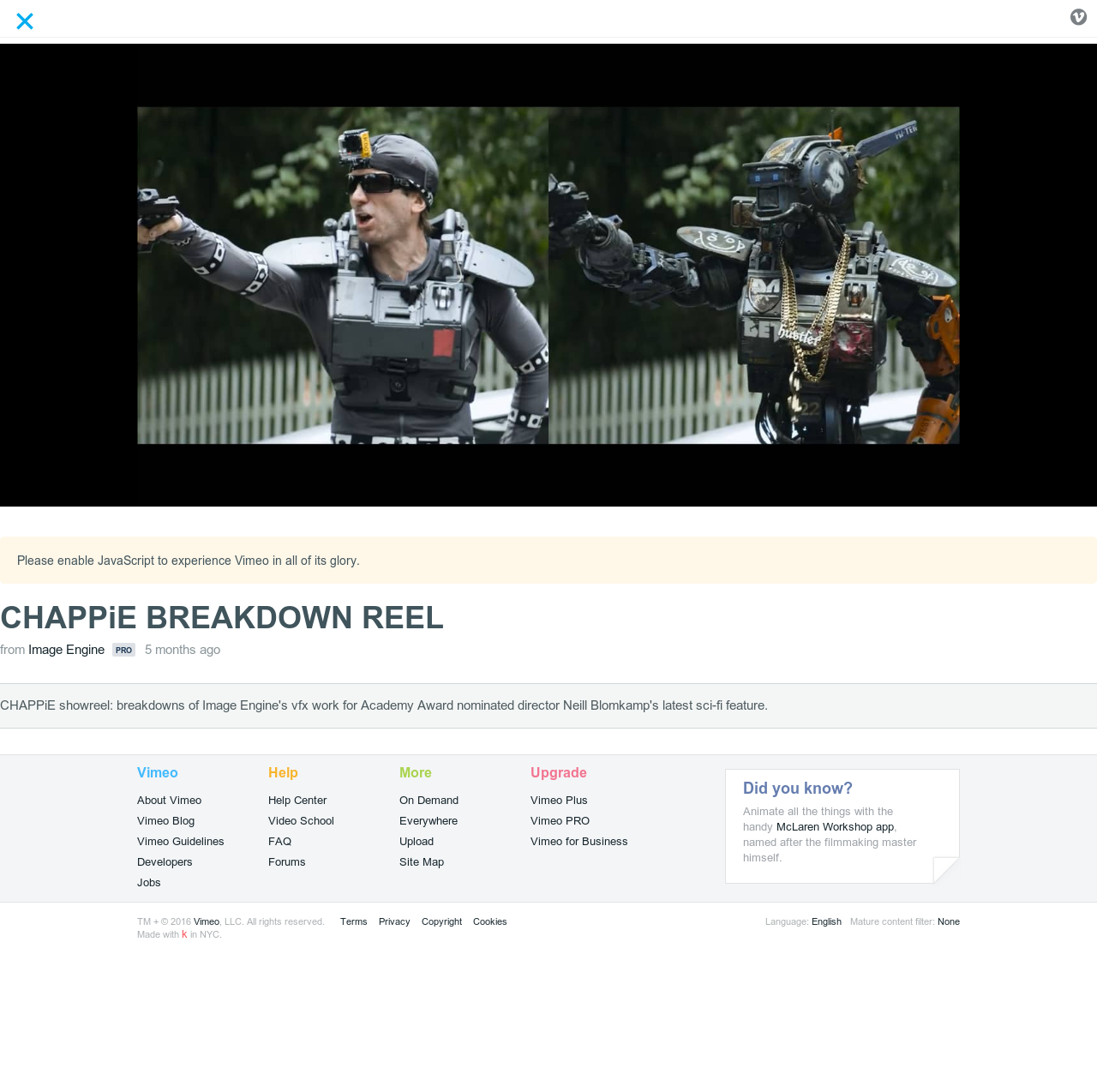Click the PRO badge next to Image Engine

coord(123,650)
